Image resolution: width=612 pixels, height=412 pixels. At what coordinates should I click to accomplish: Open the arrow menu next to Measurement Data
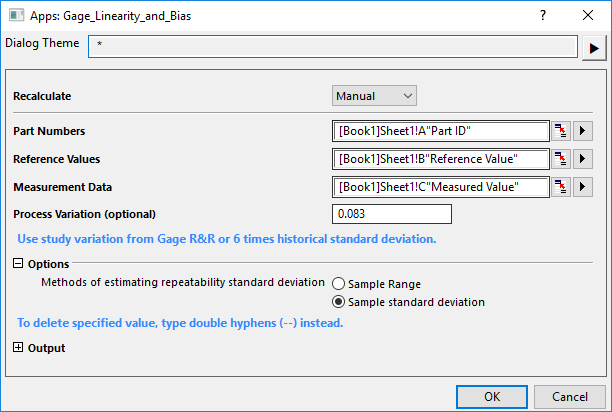click(584, 187)
